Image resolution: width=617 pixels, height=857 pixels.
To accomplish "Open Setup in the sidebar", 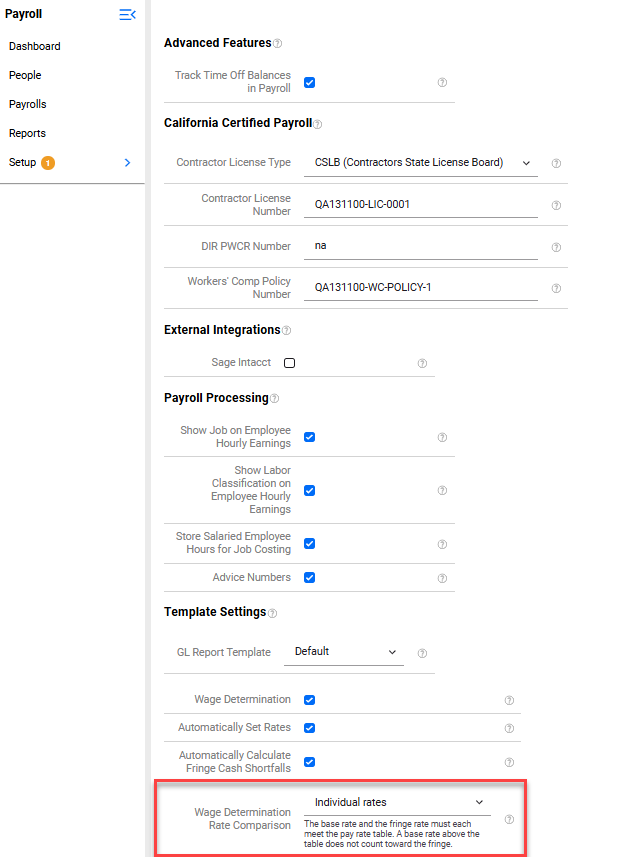I will (22, 162).
